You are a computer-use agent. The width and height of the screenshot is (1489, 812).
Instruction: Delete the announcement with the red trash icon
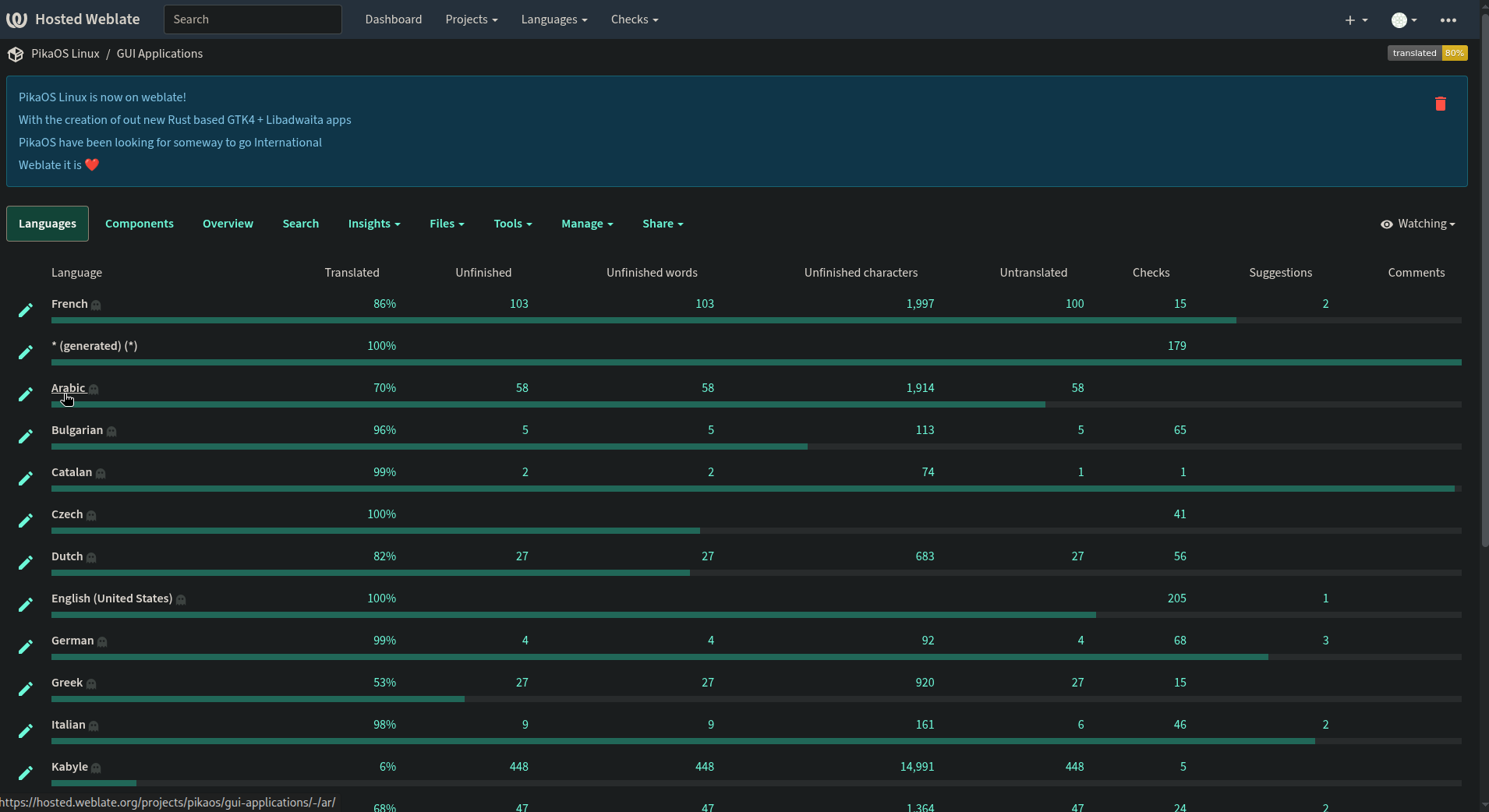[1441, 104]
